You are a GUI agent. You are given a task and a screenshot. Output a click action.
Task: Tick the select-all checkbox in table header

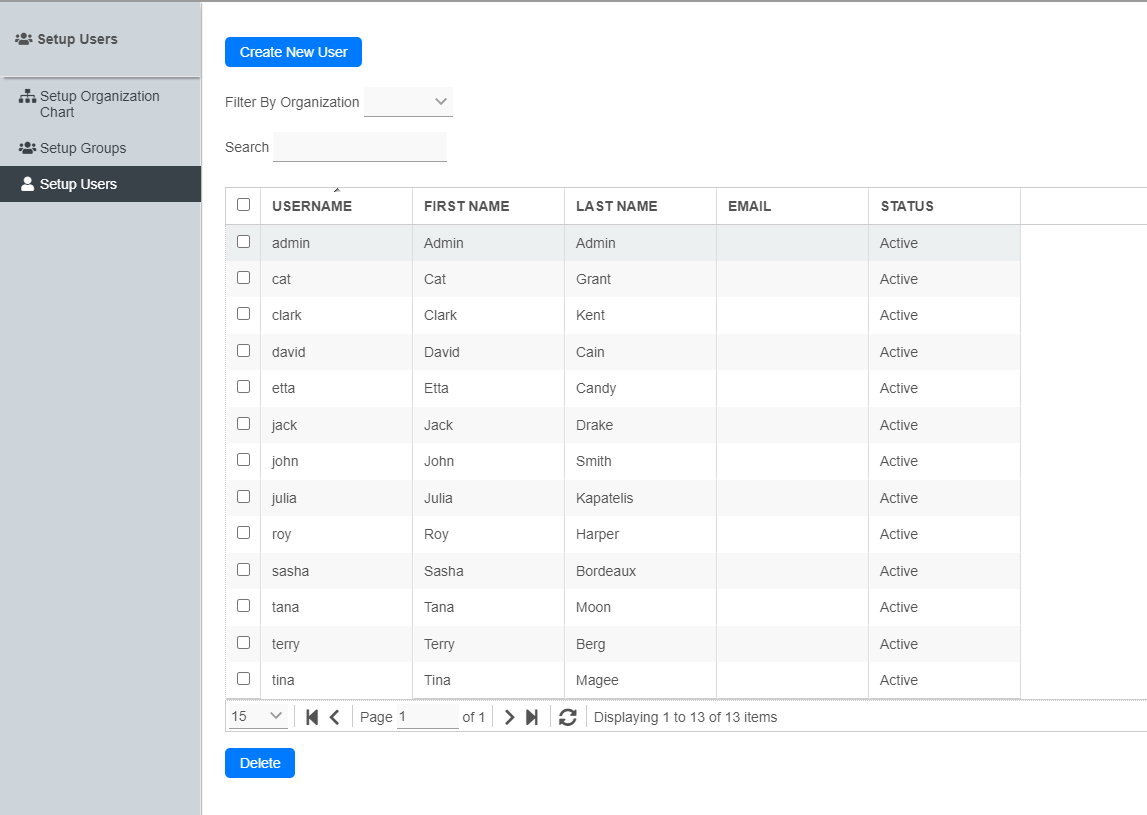[243, 205]
